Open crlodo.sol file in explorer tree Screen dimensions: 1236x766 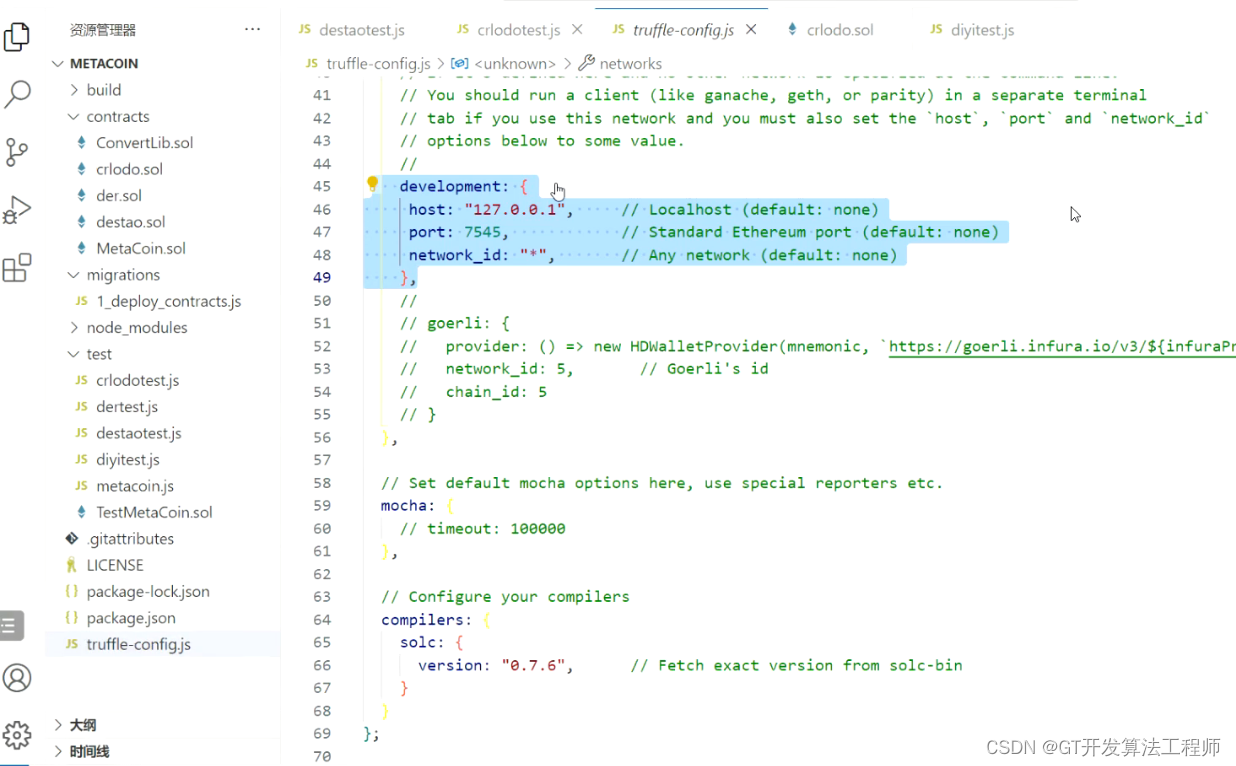[x=129, y=169]
